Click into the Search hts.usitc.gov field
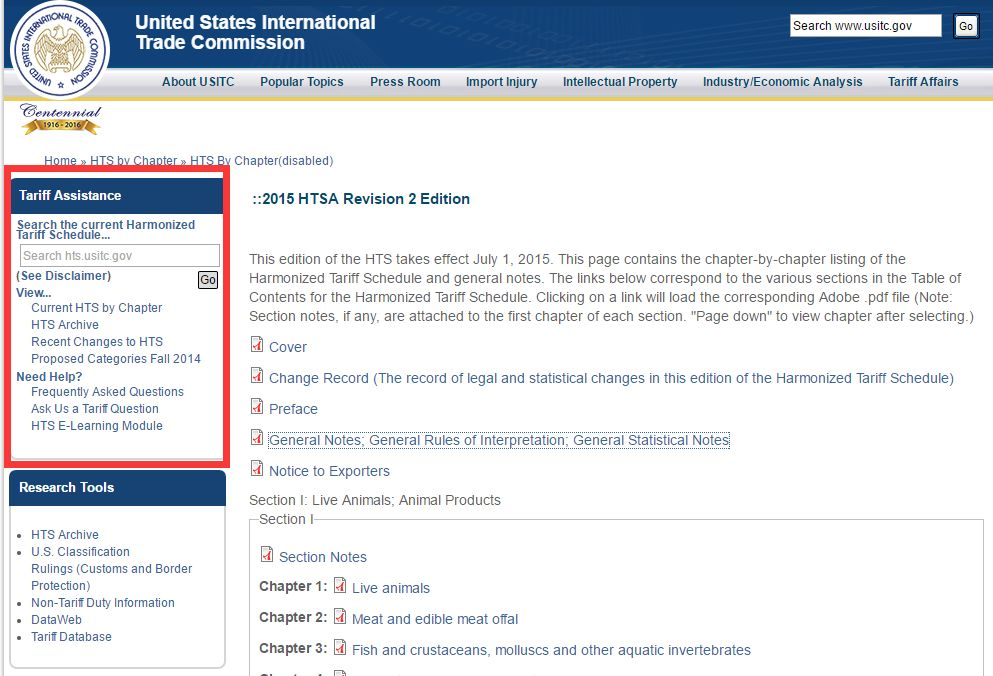The width and height of the screenshot is (993, 676). tap(120, 255)
